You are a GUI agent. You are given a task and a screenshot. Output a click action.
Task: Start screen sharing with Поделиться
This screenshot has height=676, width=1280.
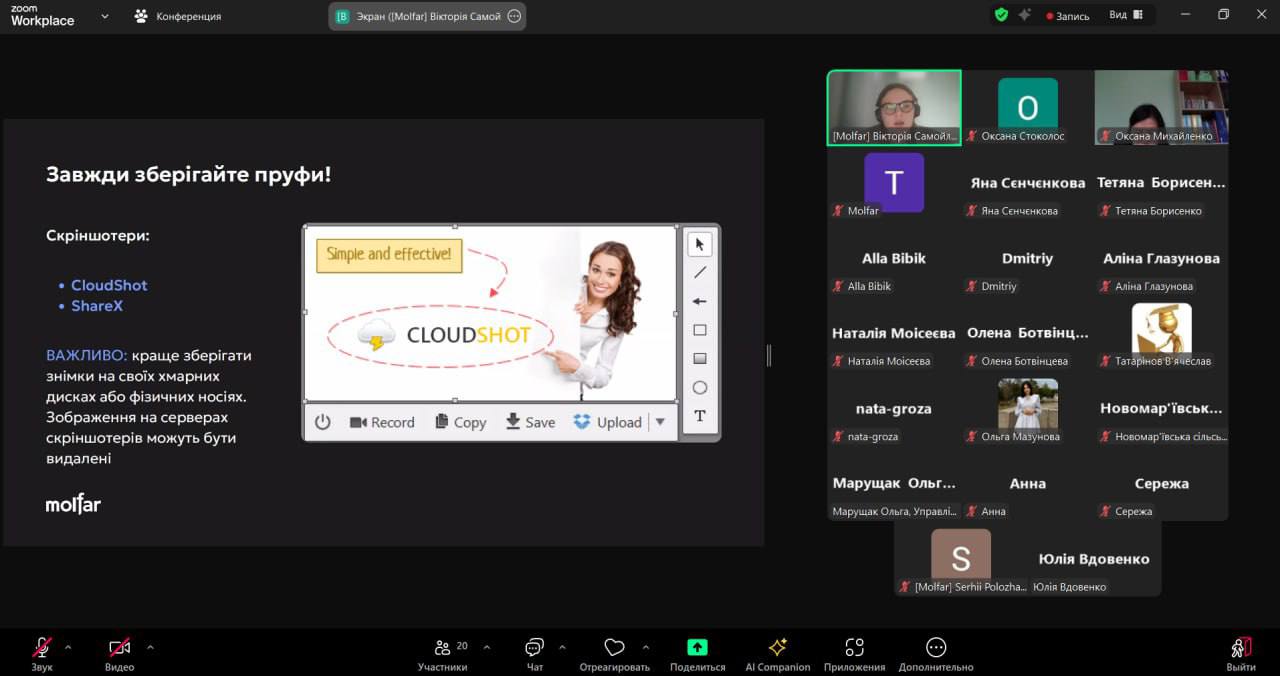pyautogui.click(x=697, y=654)
